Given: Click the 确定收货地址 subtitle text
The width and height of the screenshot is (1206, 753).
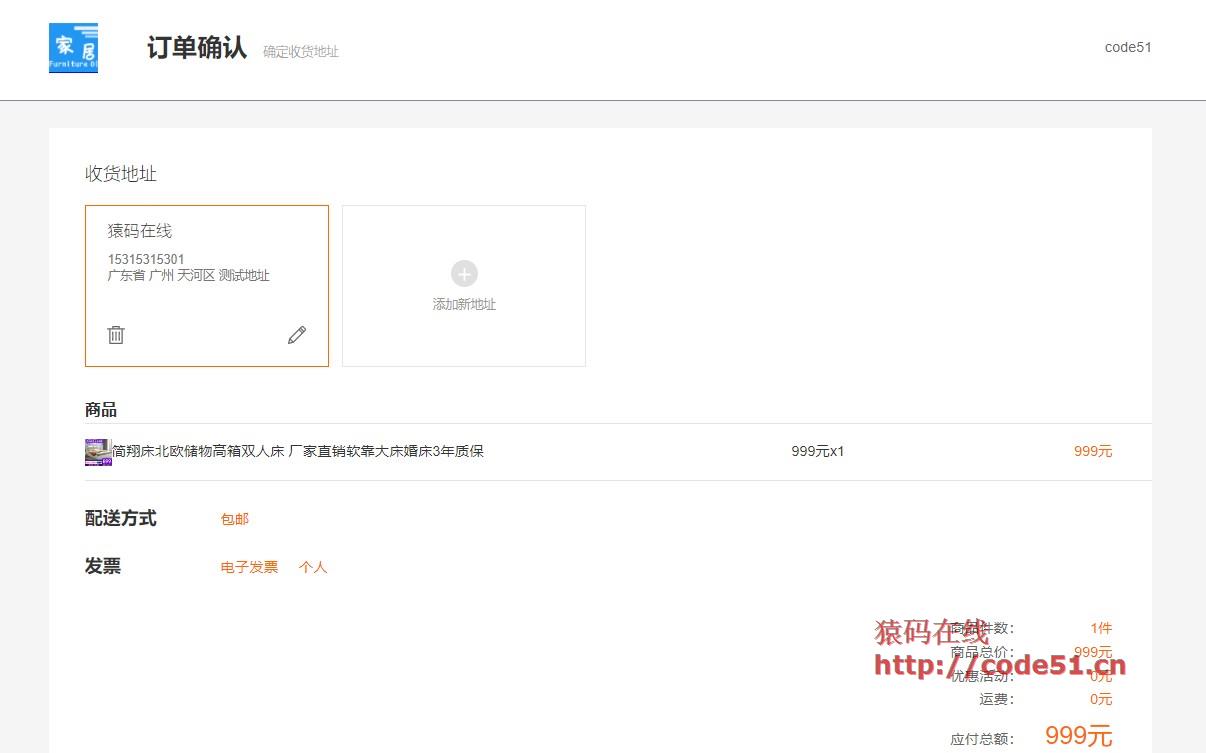Looking at the screenshot, I should [301, 51].
